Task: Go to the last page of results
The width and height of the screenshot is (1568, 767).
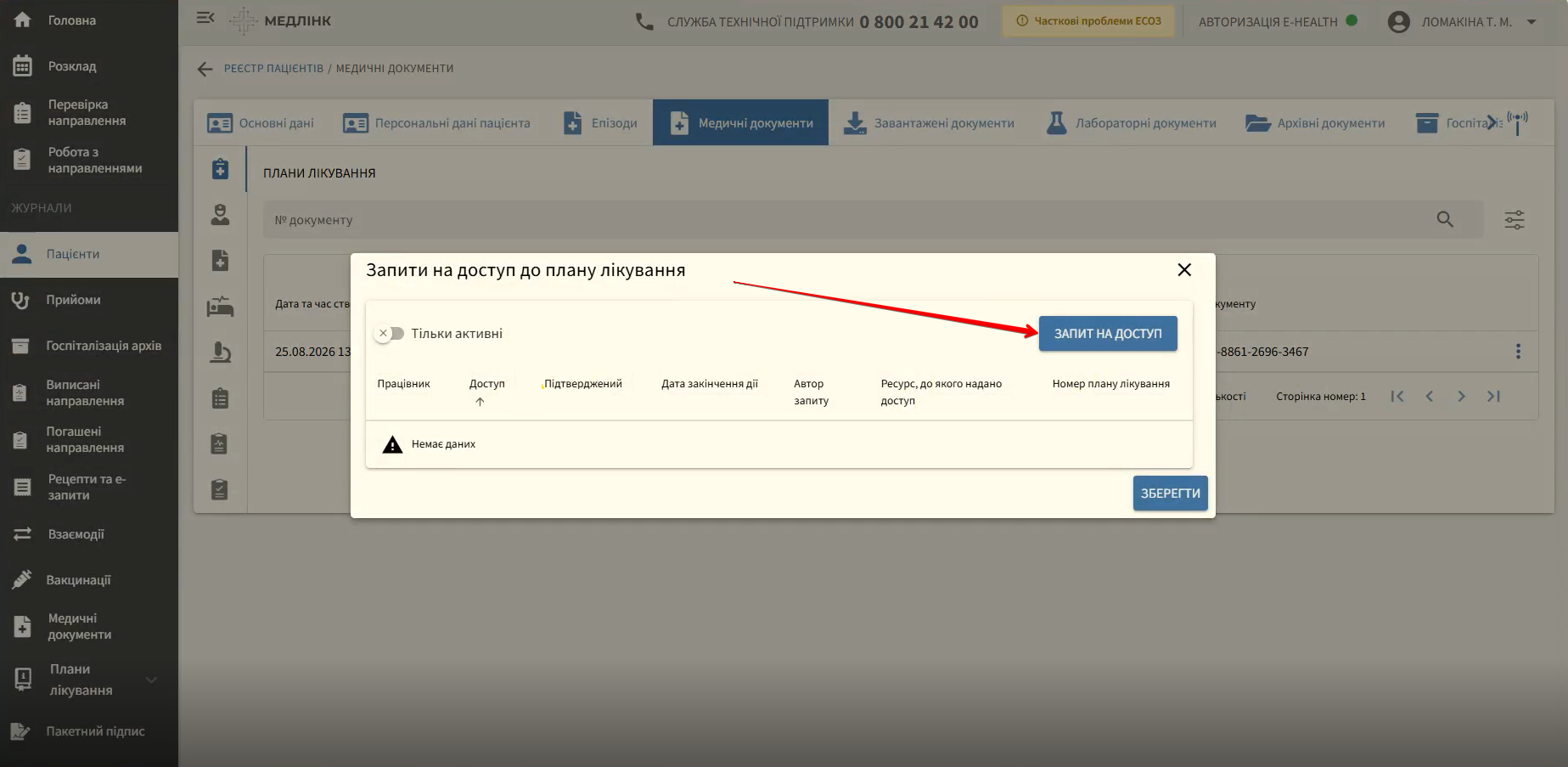Action: click(x=1493, y=396)
